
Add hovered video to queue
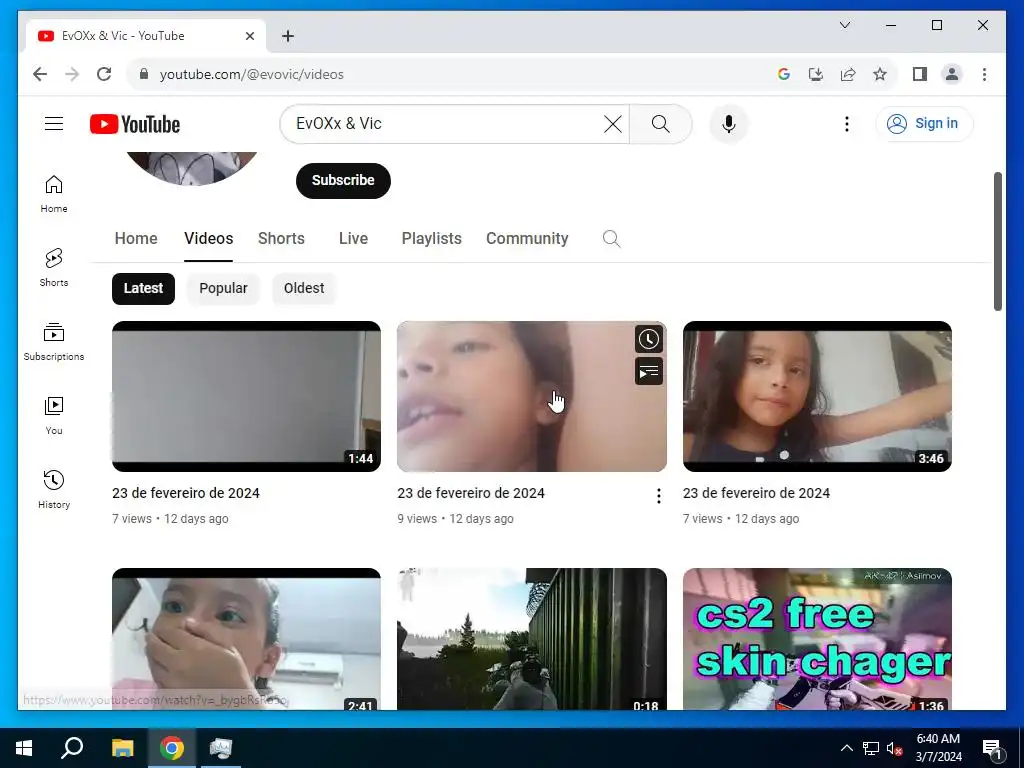click(648, 372)
